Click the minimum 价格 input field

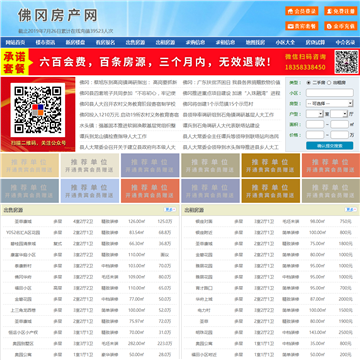pos(315,135)
